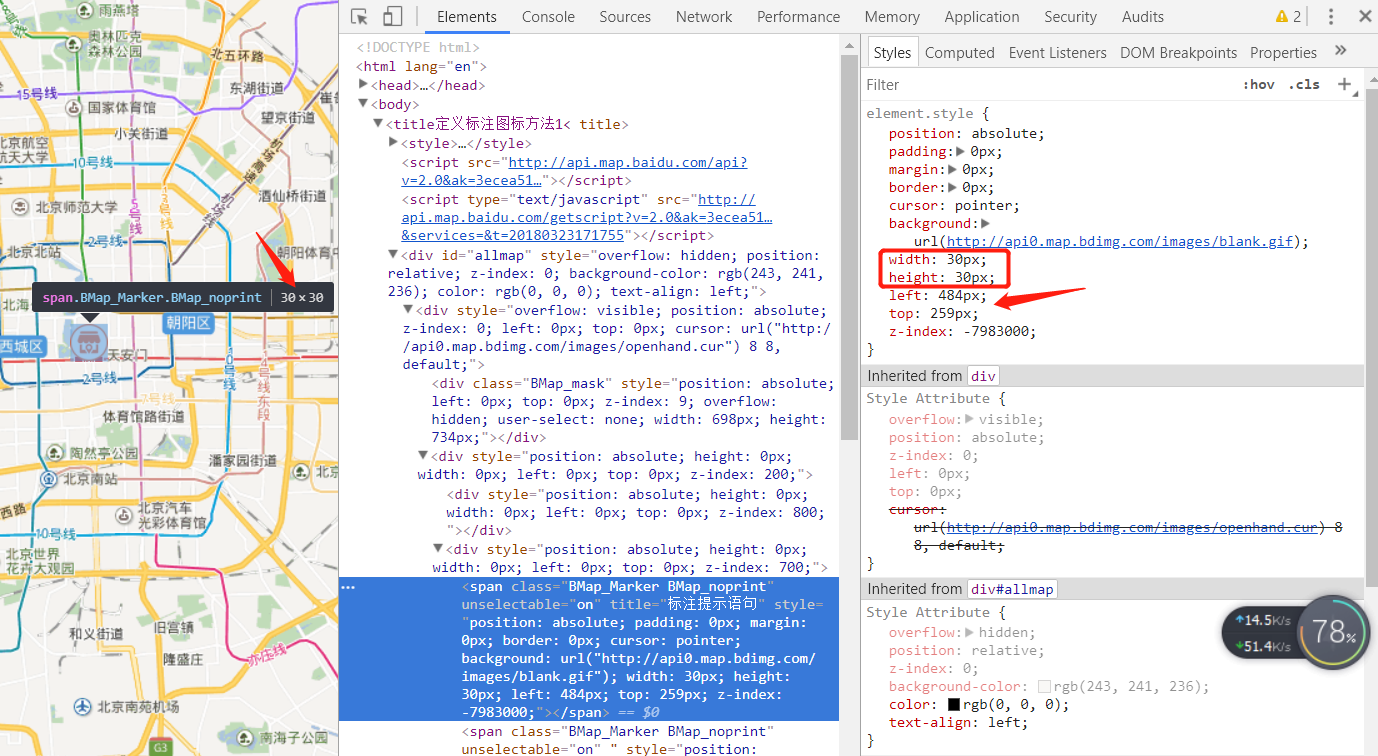Click the cursor: pointer declaration
This screenshot has height=756, width=1378.
pyautogui.click(x=955, y=205)
